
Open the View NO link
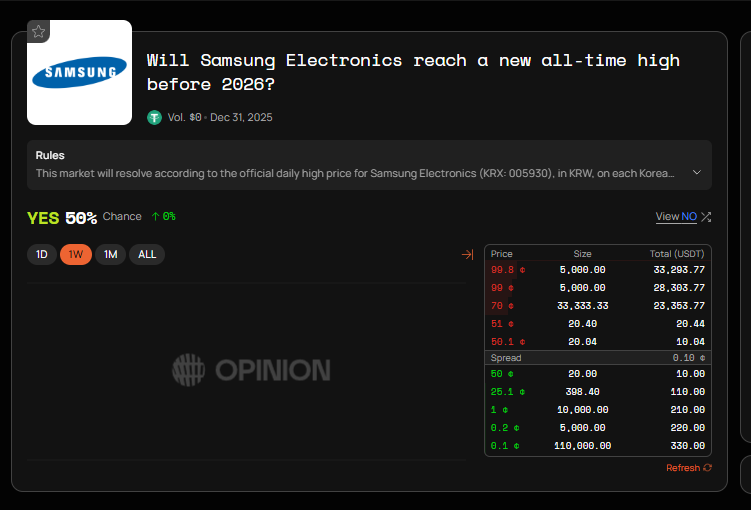676,216
